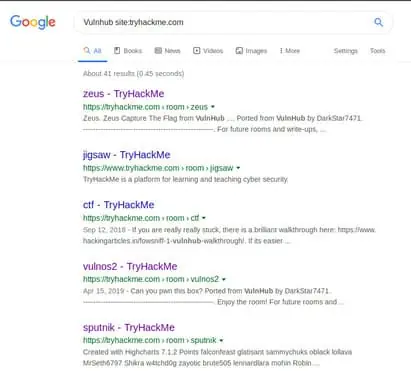The image size is (411, 371).
Task: Click the Google logo
Action: 33,22
